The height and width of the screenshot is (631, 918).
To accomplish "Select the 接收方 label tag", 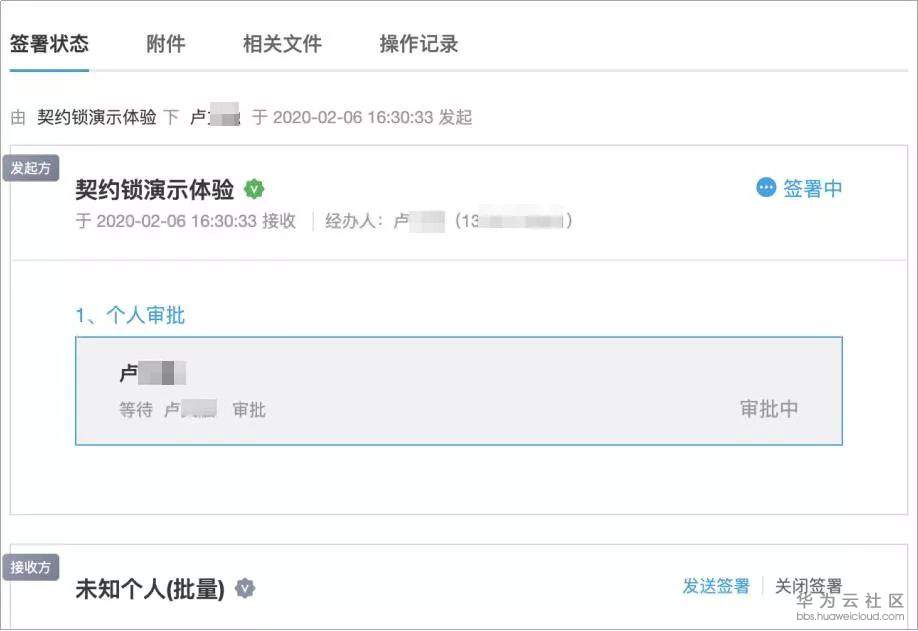I will (31, 568).
